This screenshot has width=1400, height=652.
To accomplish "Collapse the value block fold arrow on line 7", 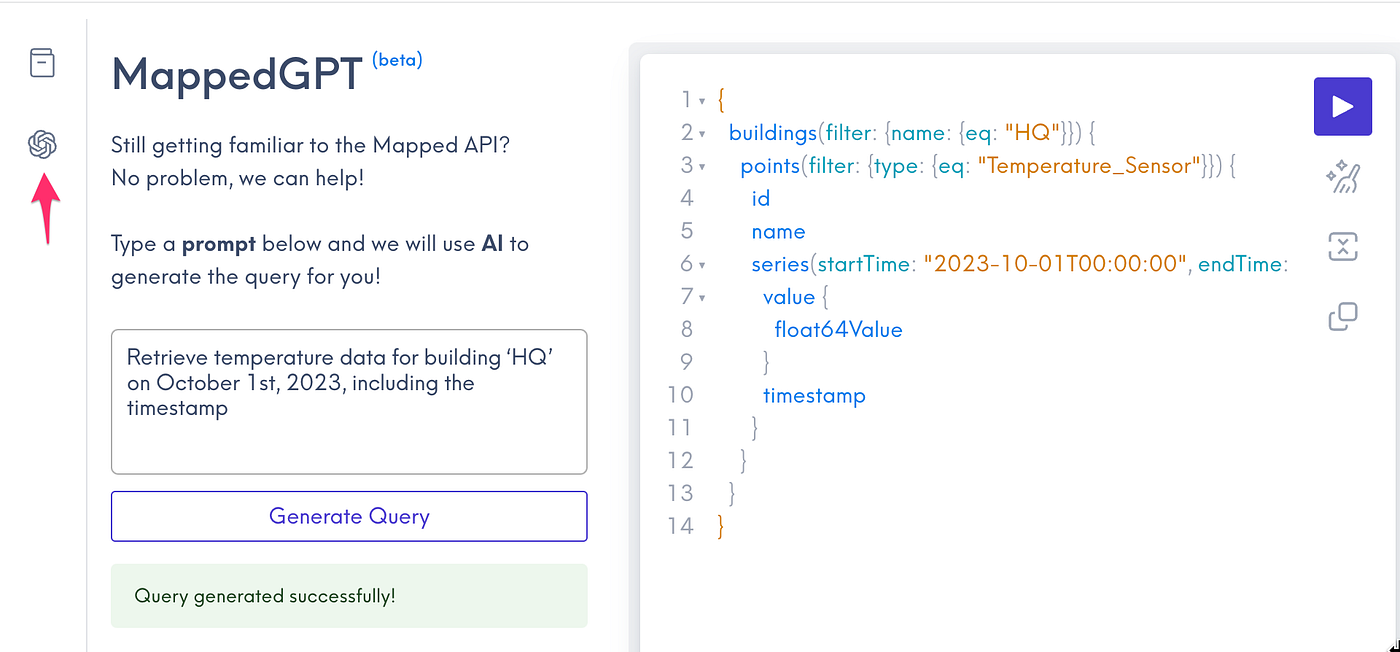I will point(702,298).
